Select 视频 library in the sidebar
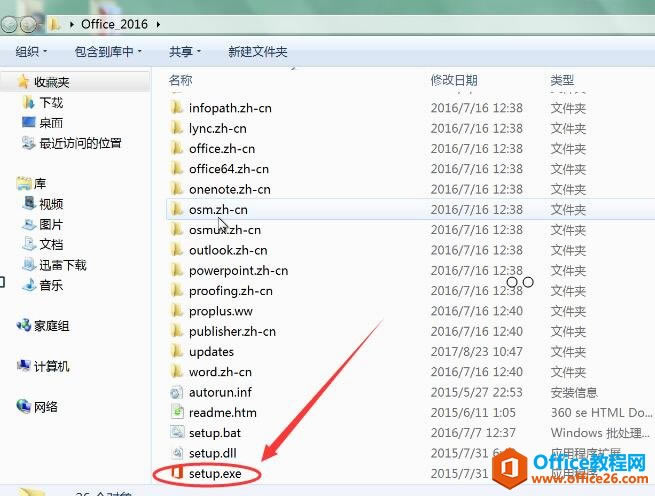Screen dimensions: 655x496 click(x=51, y=204)
